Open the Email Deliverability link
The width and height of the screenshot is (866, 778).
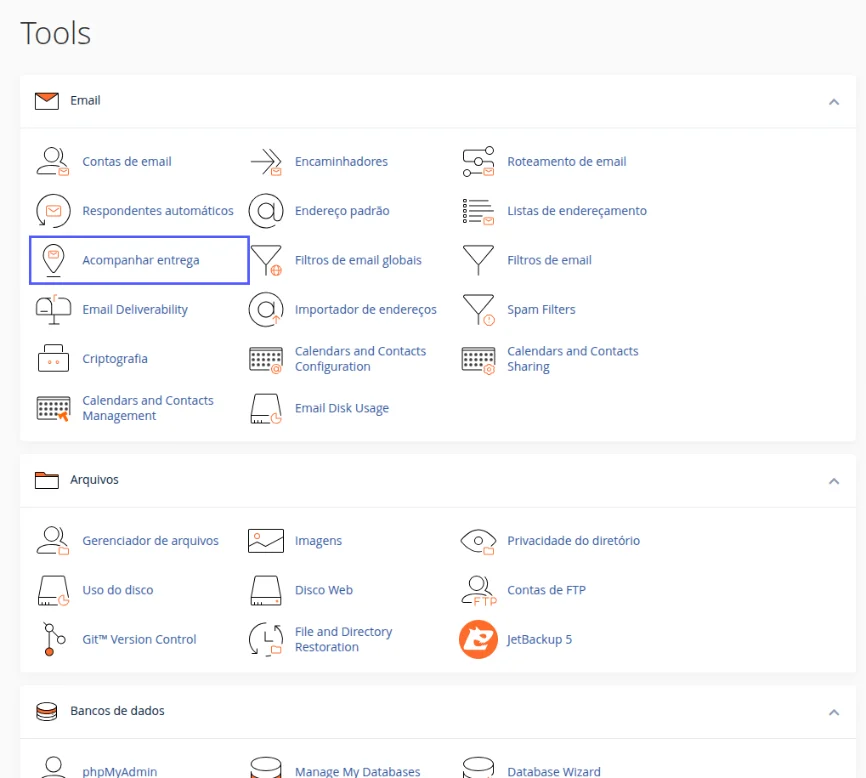pyautogui.click(x=135, y=310)
